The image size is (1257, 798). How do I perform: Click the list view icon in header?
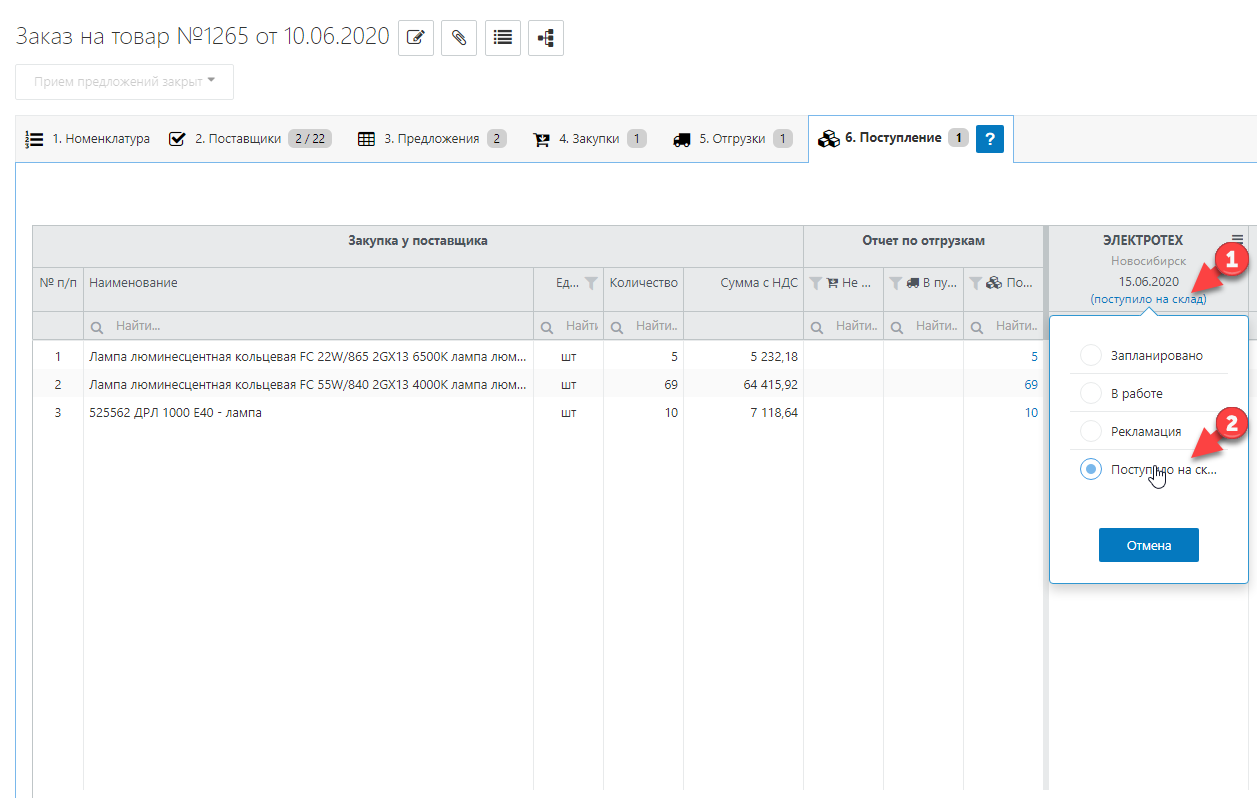pyautogui.click(x=502, y=38)
